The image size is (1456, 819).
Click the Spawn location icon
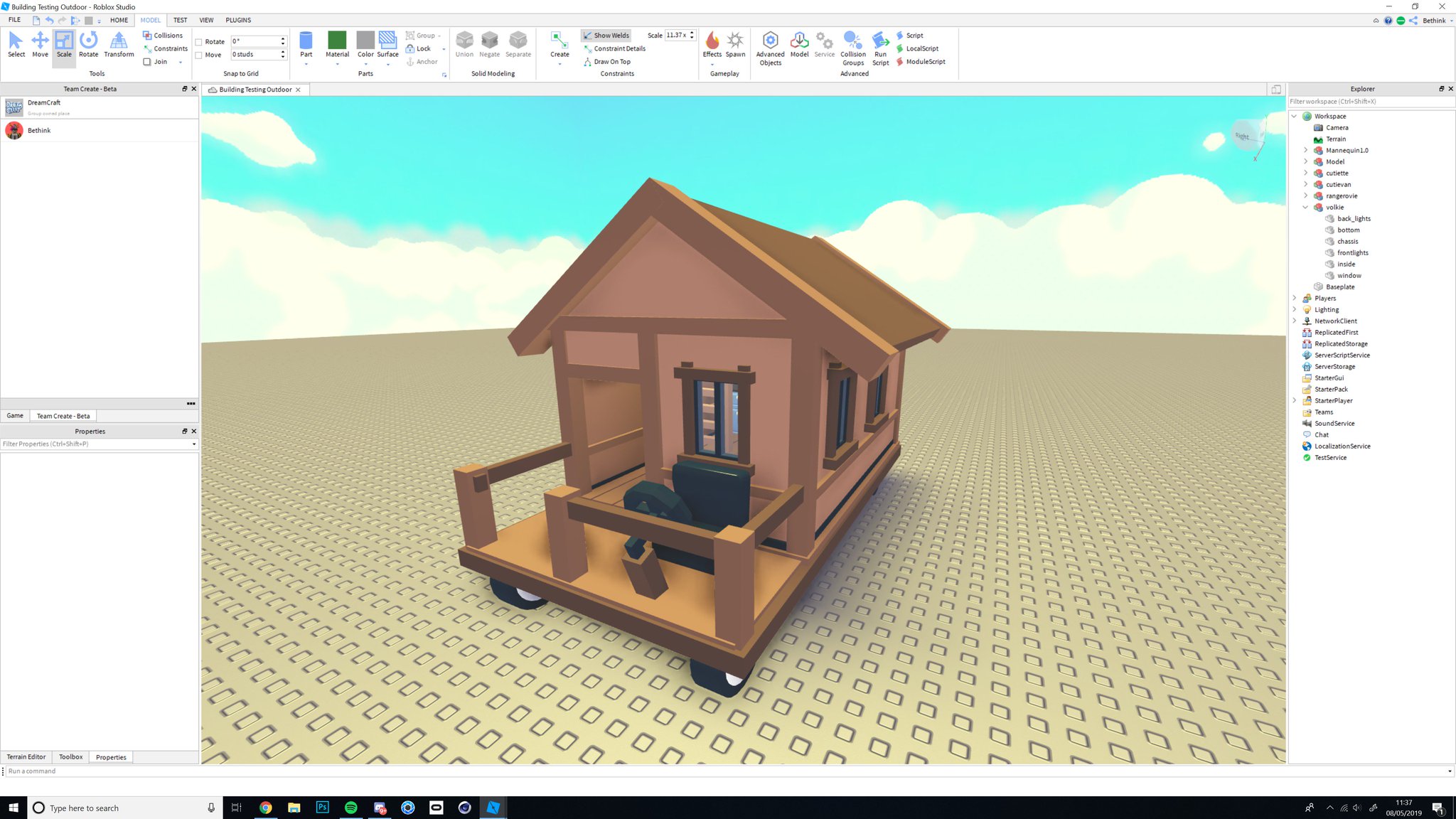(x=735, y=43)
